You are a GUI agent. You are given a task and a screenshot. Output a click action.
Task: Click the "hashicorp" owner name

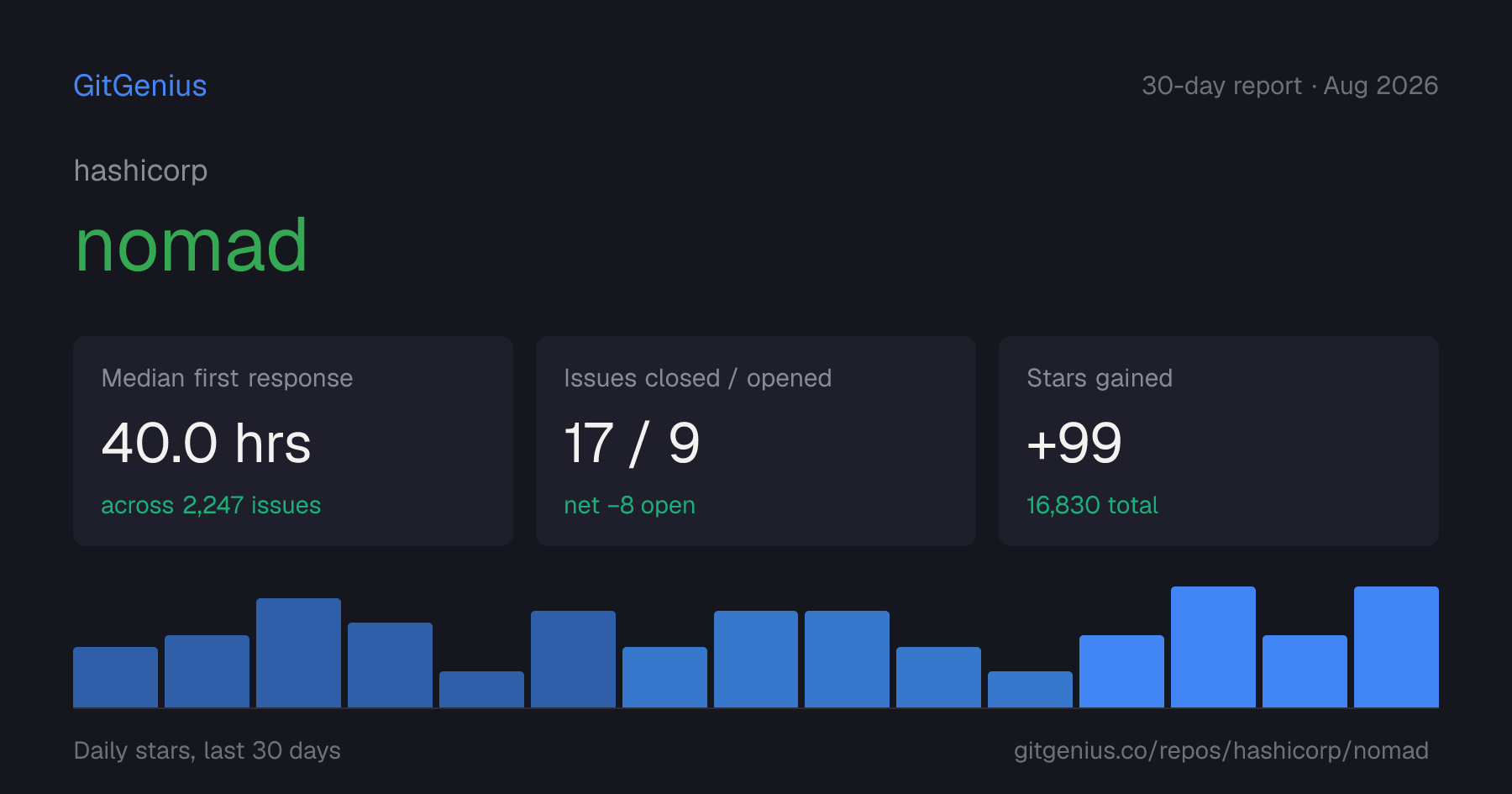coord(140,171)
